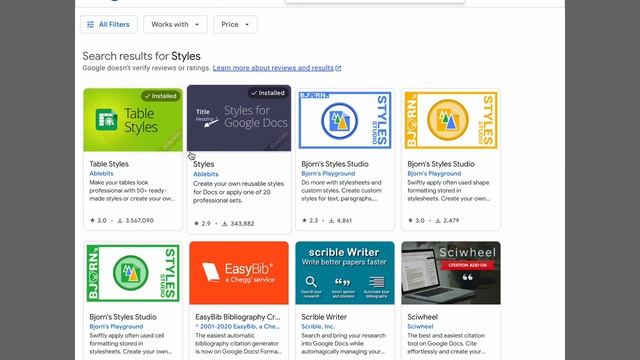Click the download icon beside 4,861
This screenshot has width=640, height=360.
click(x=331, y=220)
